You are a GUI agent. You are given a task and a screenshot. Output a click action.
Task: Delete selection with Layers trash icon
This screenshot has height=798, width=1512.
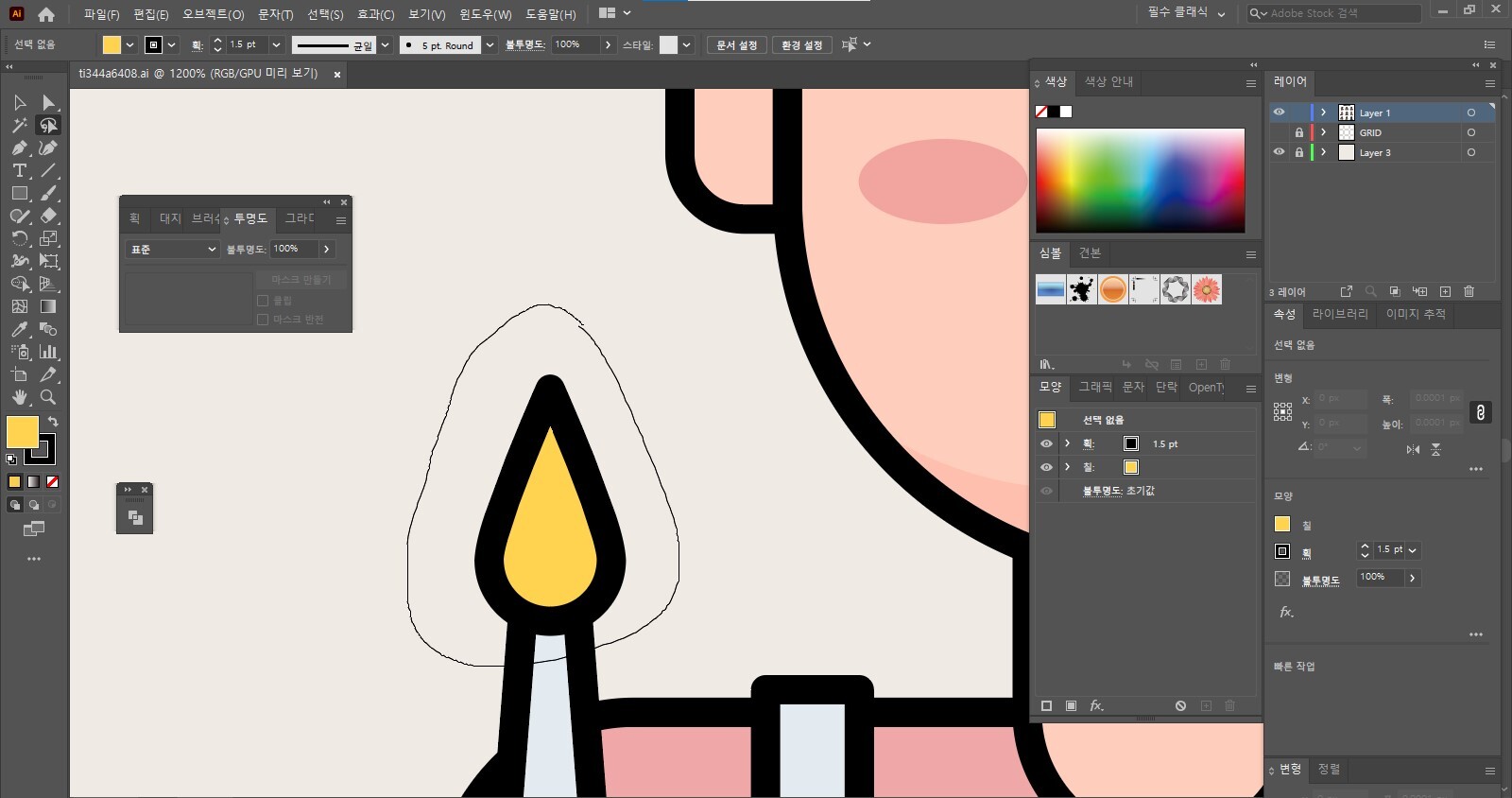[x=1469, y=291]
